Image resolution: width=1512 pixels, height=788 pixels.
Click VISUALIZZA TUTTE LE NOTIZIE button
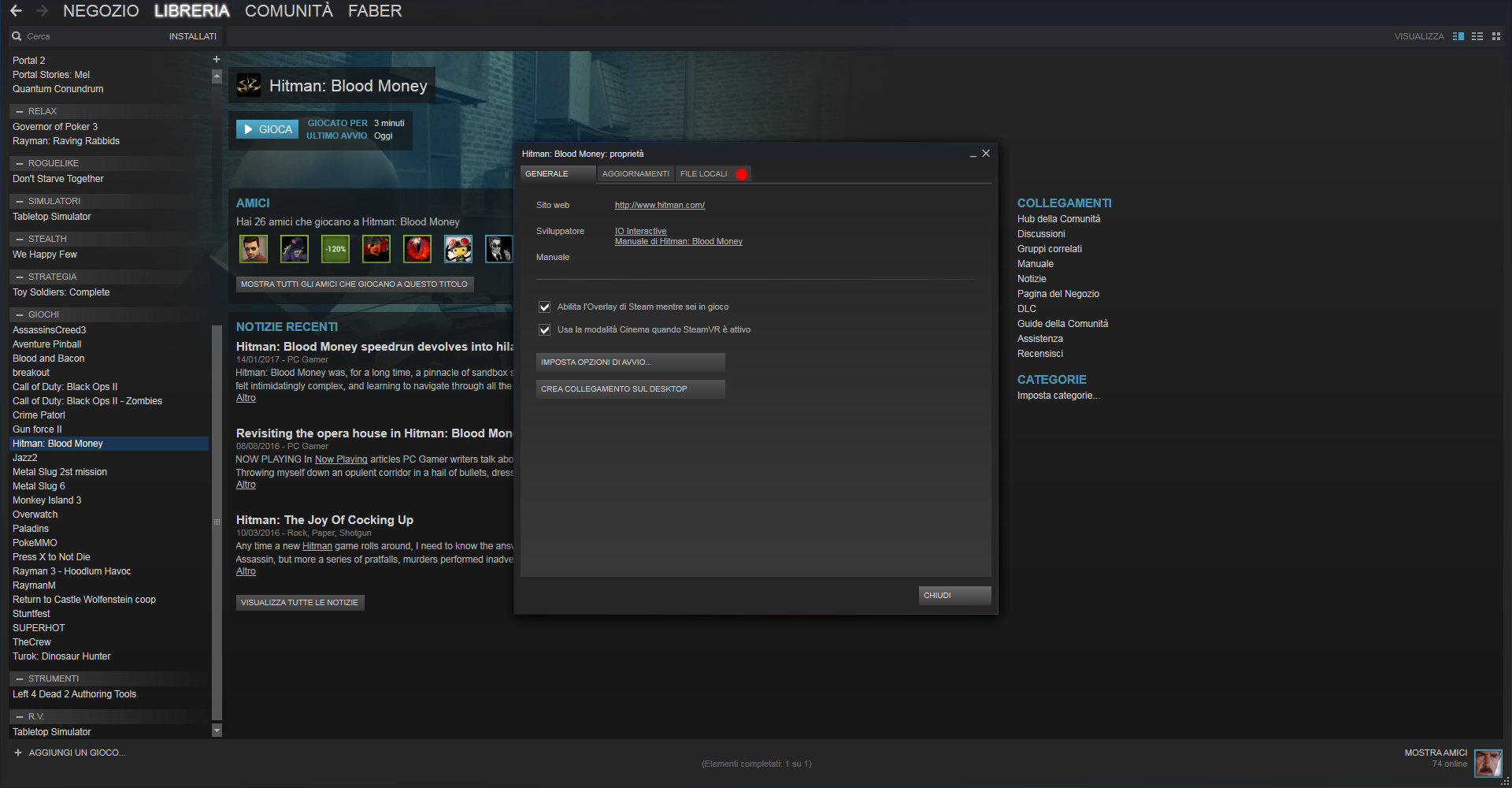[x=300, y=603]
